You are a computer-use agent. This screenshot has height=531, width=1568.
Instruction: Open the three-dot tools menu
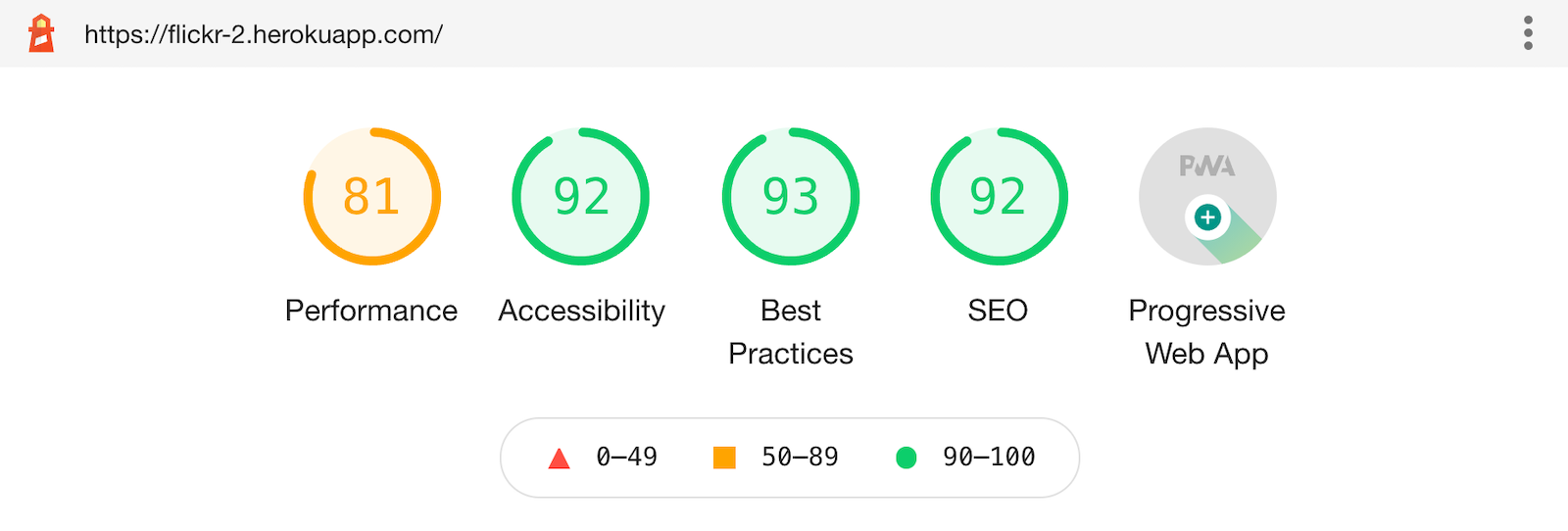point(1528,33)
